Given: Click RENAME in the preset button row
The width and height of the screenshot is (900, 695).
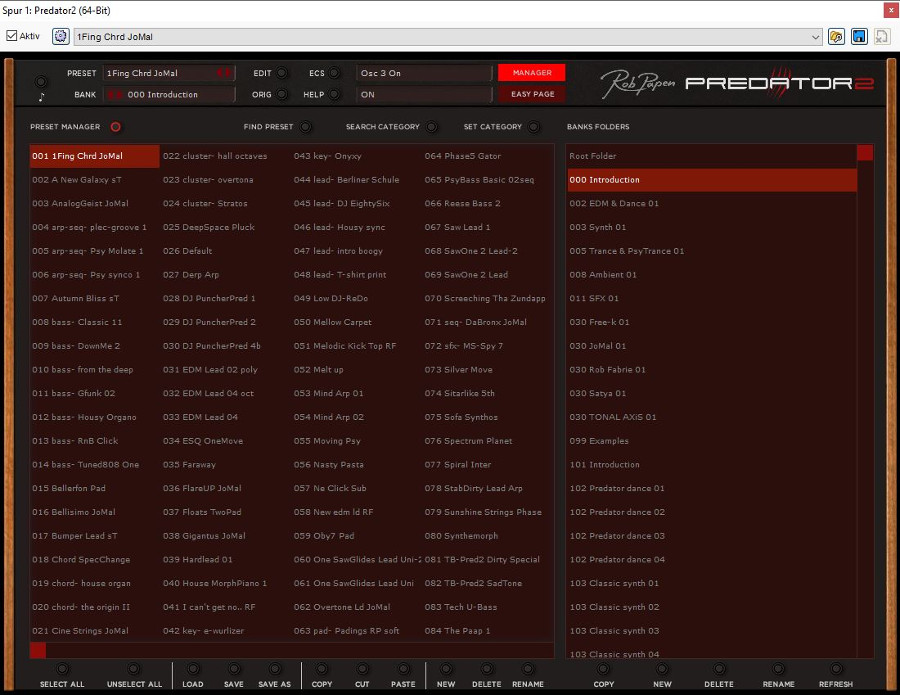Looking at the screenshot, I should pos(527,669).
